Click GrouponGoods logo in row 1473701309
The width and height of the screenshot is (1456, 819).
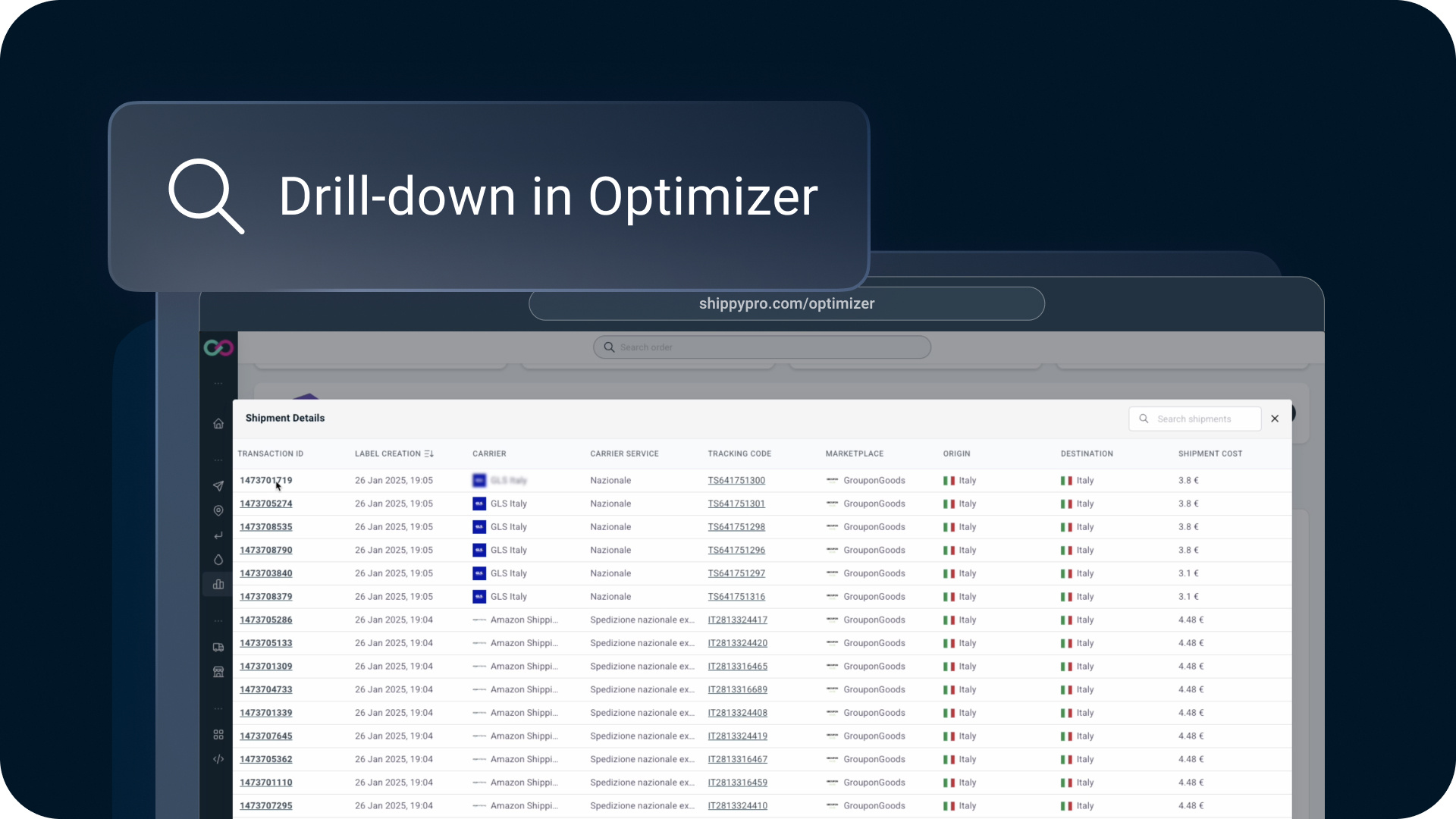click(832, 667)
